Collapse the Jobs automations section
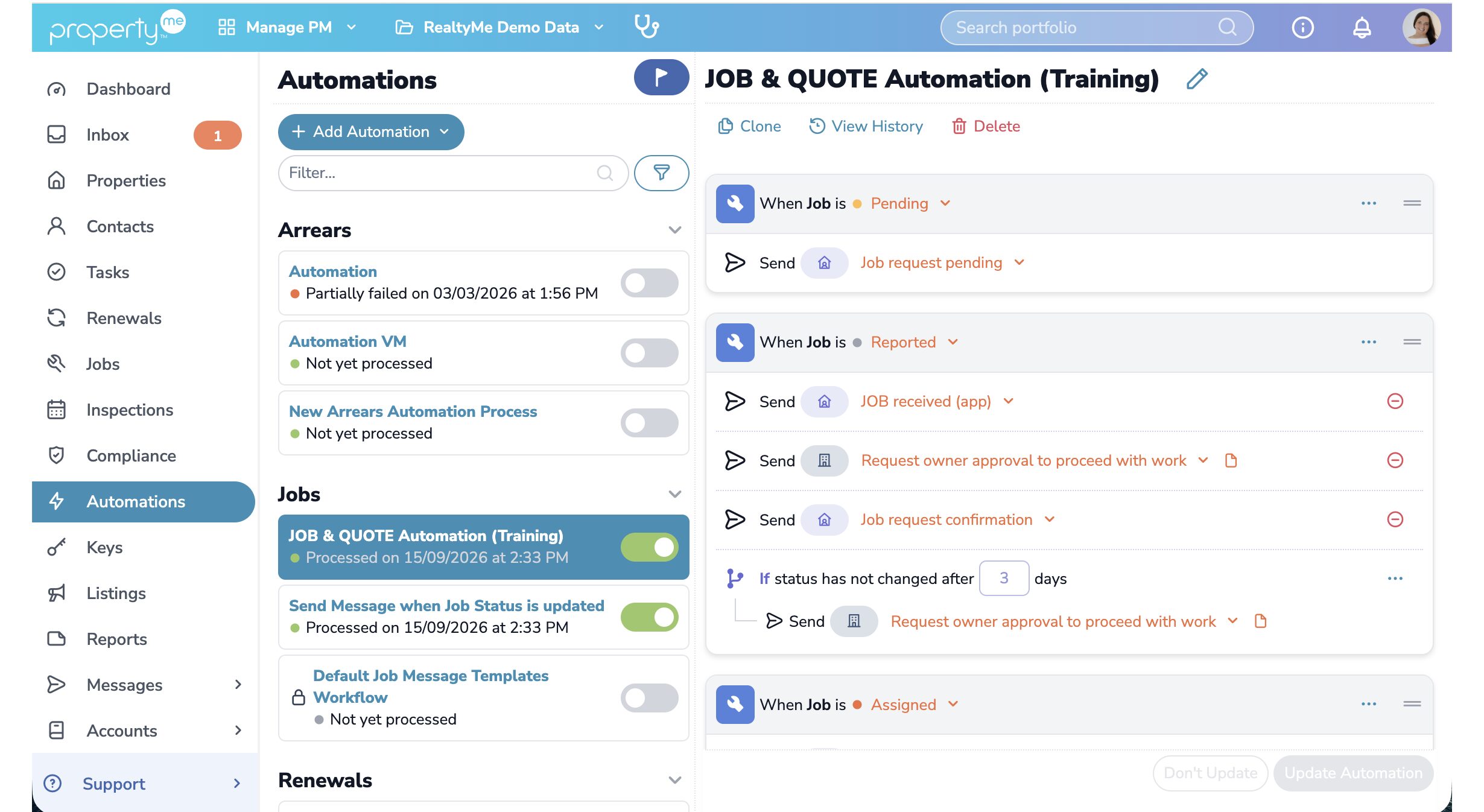The height and width of the screenshot is (812, 1484). [x=674, y=494]
